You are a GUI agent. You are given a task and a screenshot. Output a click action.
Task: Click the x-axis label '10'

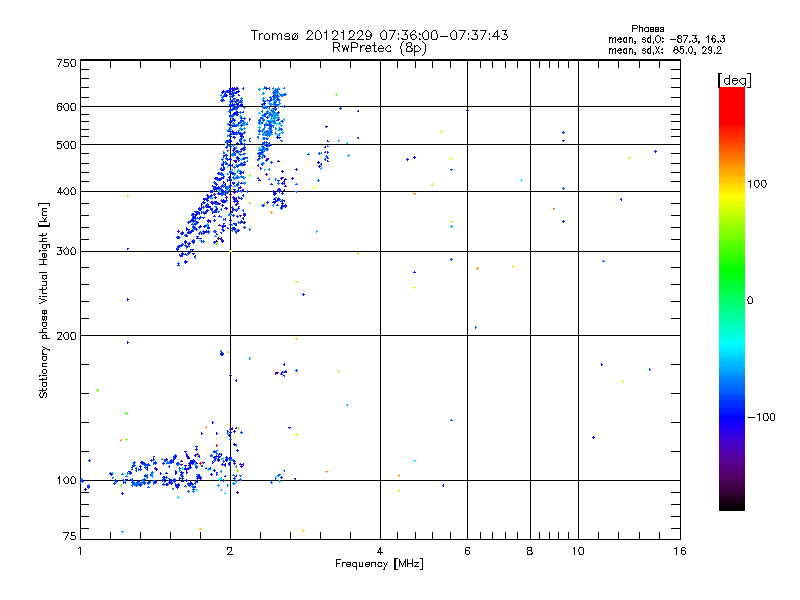(578, 551)
